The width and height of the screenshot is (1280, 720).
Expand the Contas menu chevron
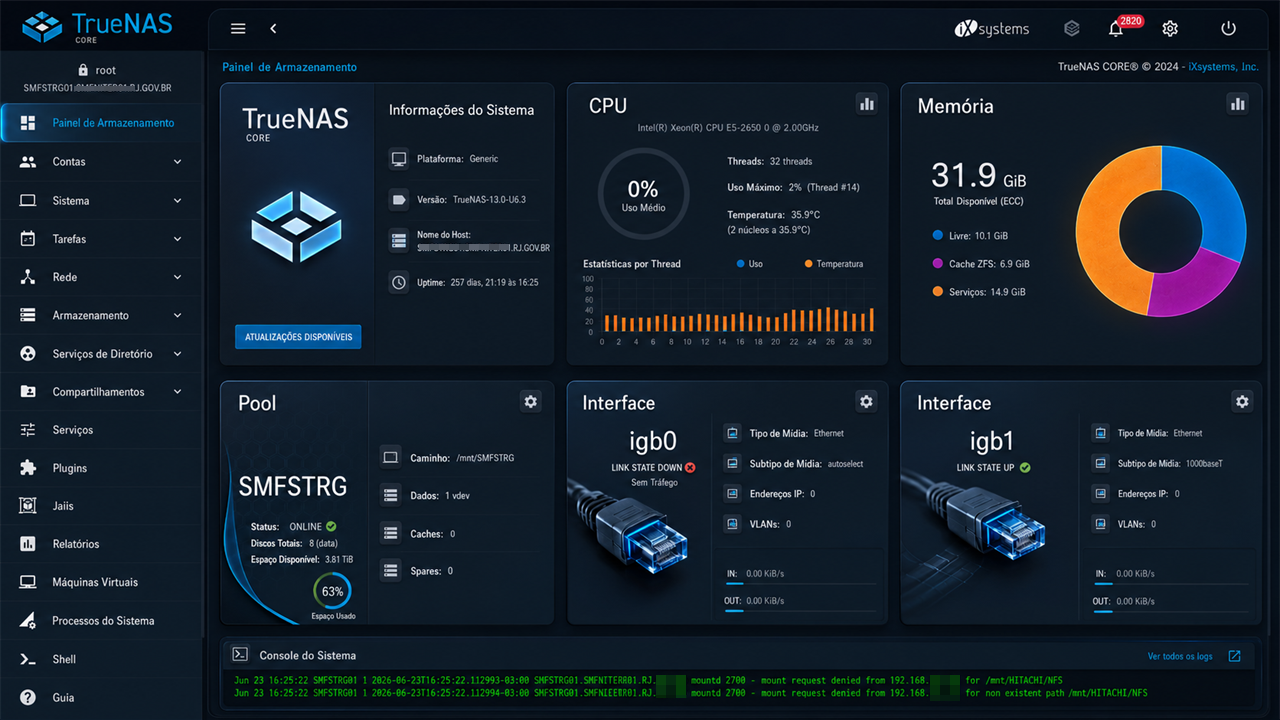[178, 162]
